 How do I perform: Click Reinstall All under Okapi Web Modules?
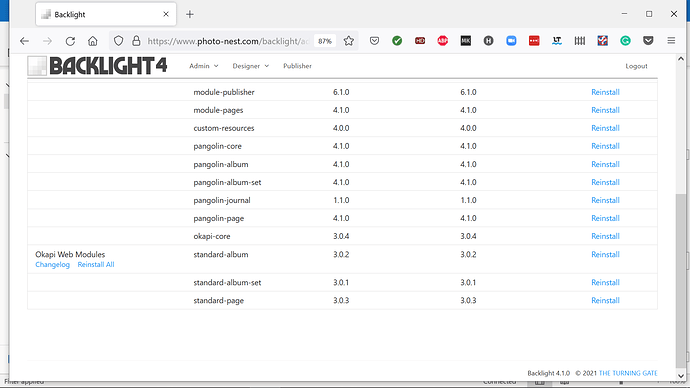point(96,264)
